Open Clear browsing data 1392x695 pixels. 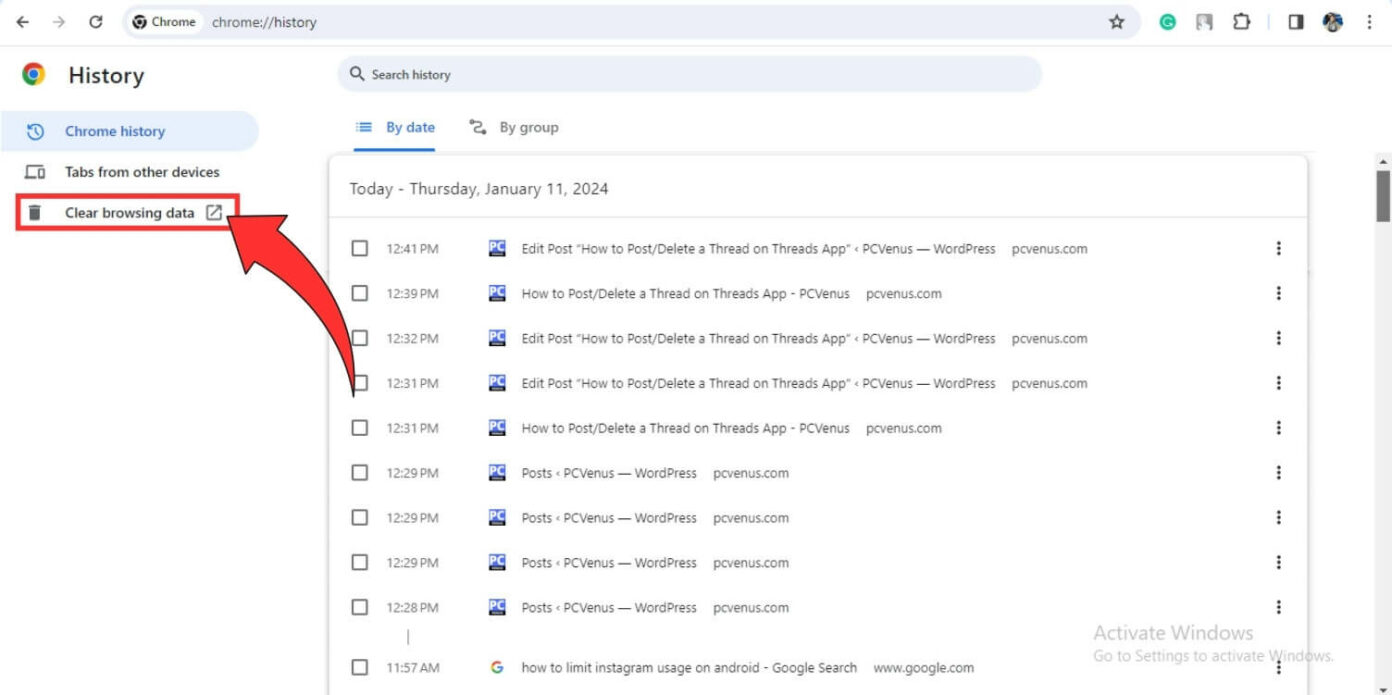click(x=129, y=213)
